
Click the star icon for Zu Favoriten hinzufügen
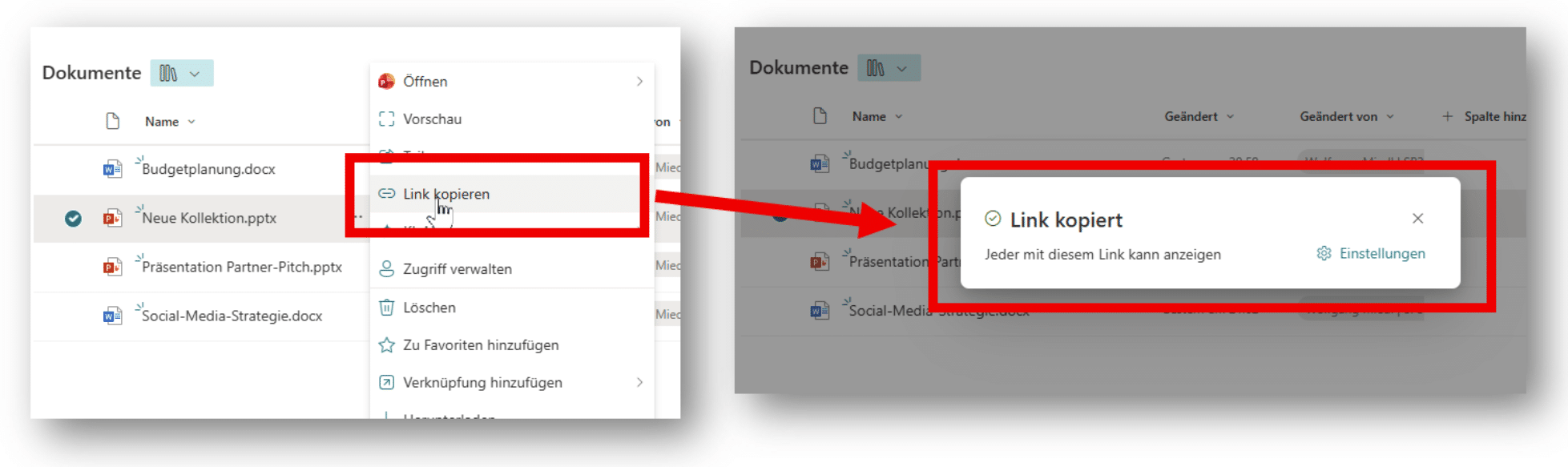coord(386,345)
